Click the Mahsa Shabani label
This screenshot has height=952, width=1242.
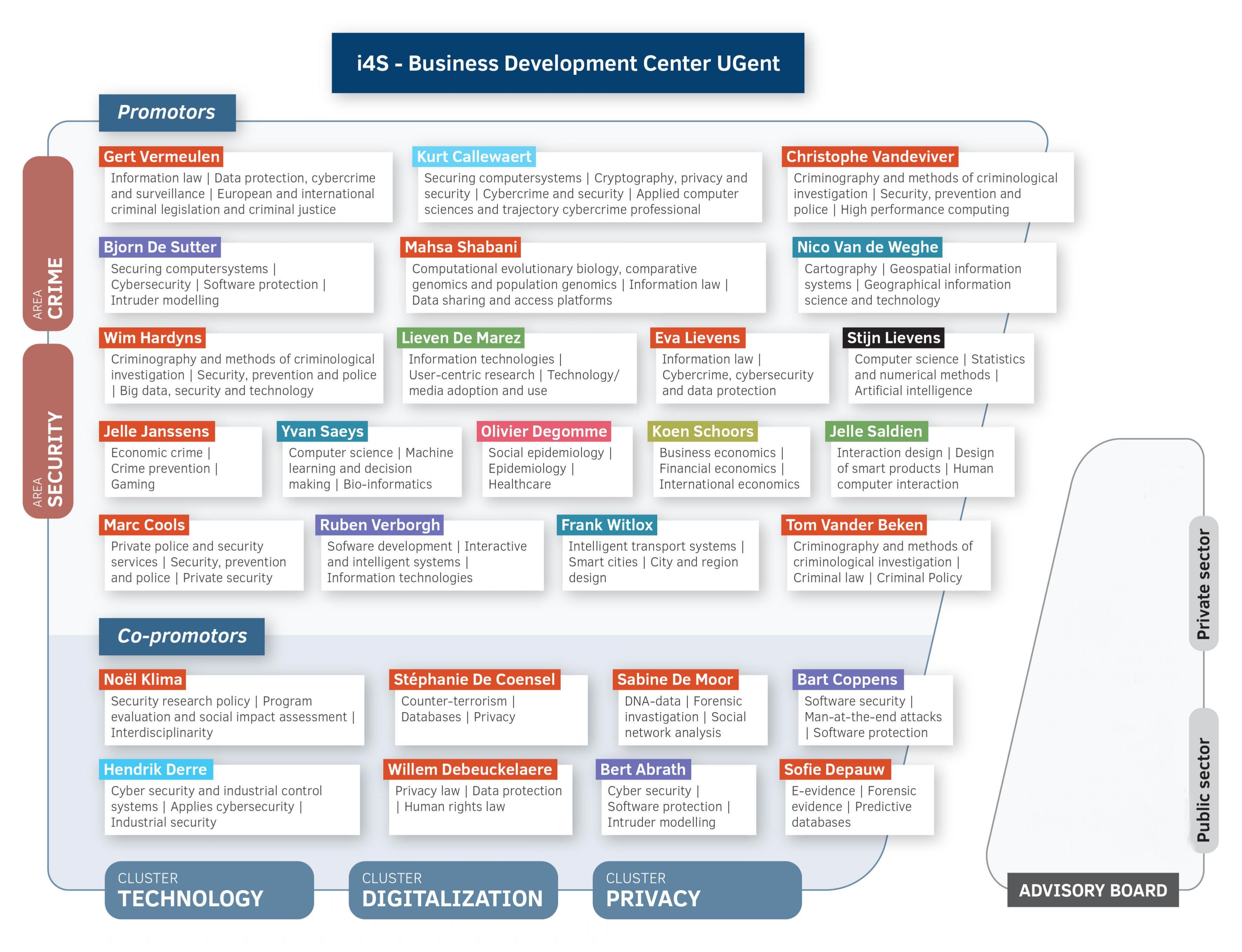[460, 247]
